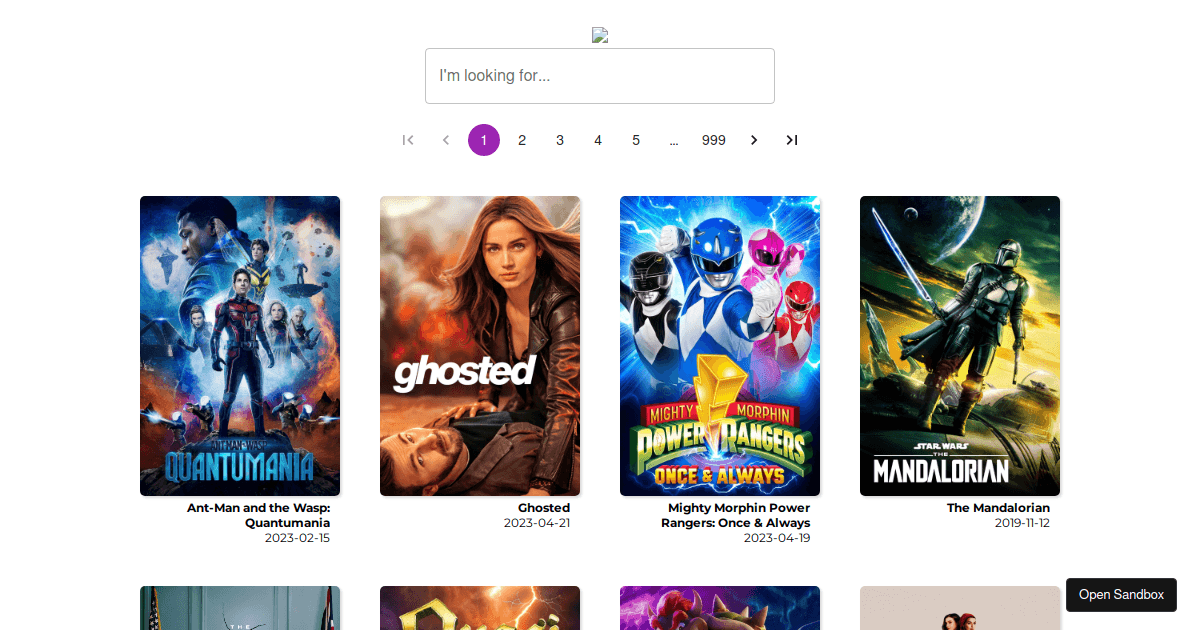The image size is (1200, 630).
Task: Jump to page 999
Action: click(x=713, y=140)
